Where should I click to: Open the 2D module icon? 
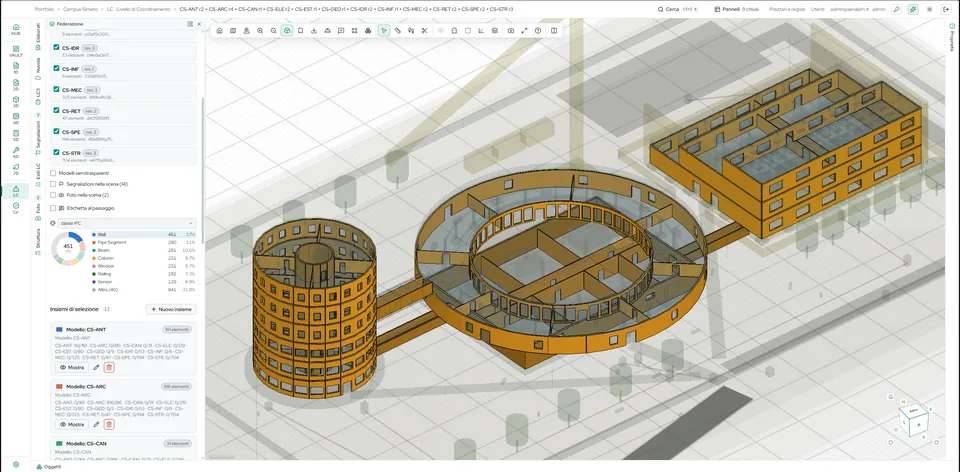(15, 84)
